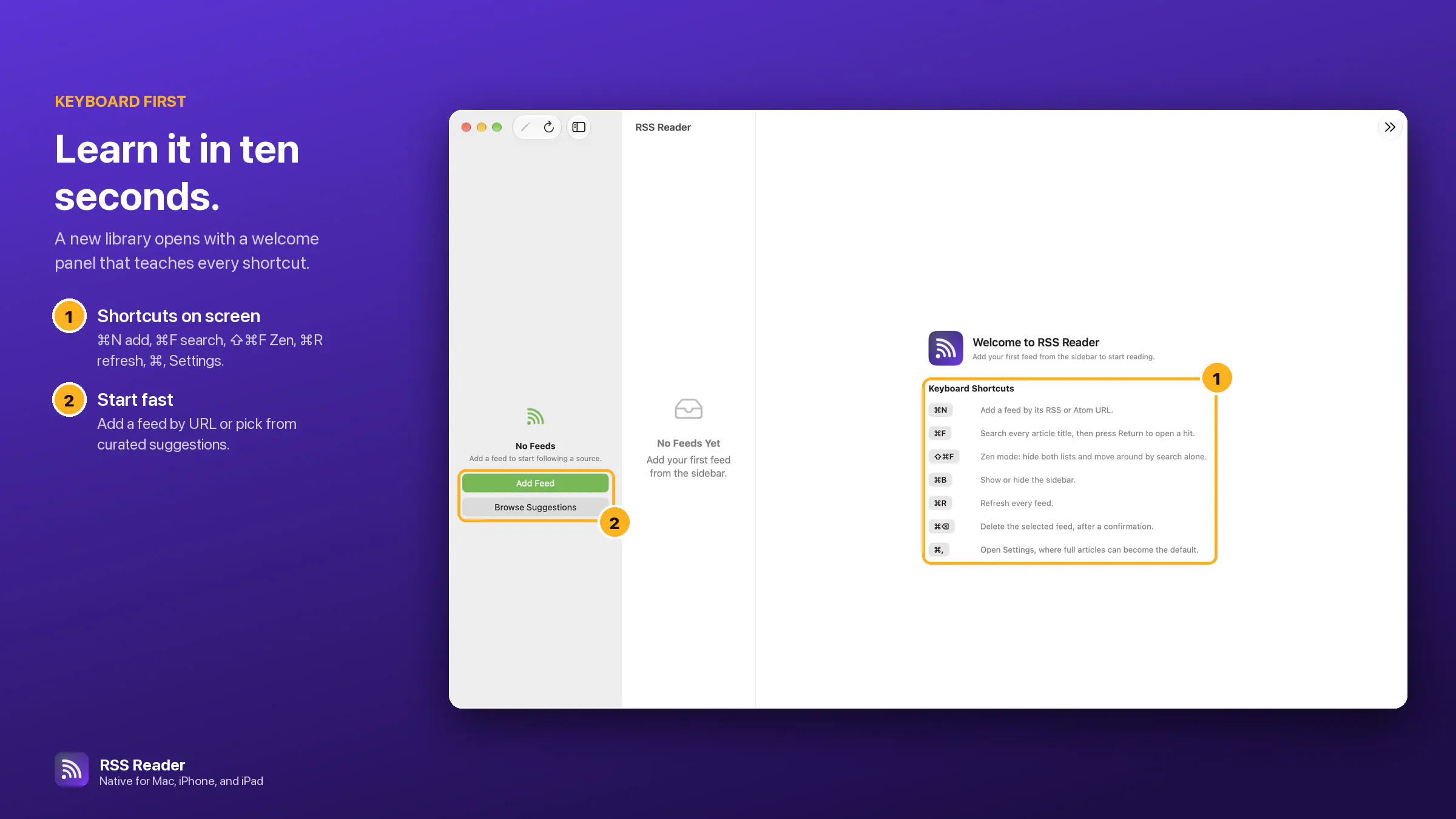1456x819 pixels.
Task: Click the ⇧⌘F Zen mode key badge
Action: [944, 457]
